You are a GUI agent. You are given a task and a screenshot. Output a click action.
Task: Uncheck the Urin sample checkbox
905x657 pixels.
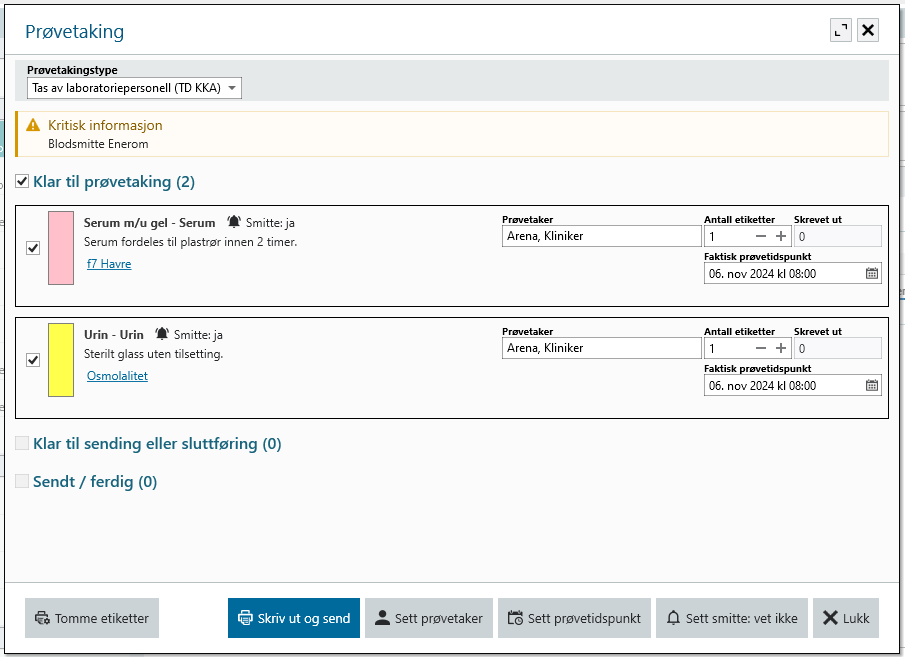click(33, 360)
